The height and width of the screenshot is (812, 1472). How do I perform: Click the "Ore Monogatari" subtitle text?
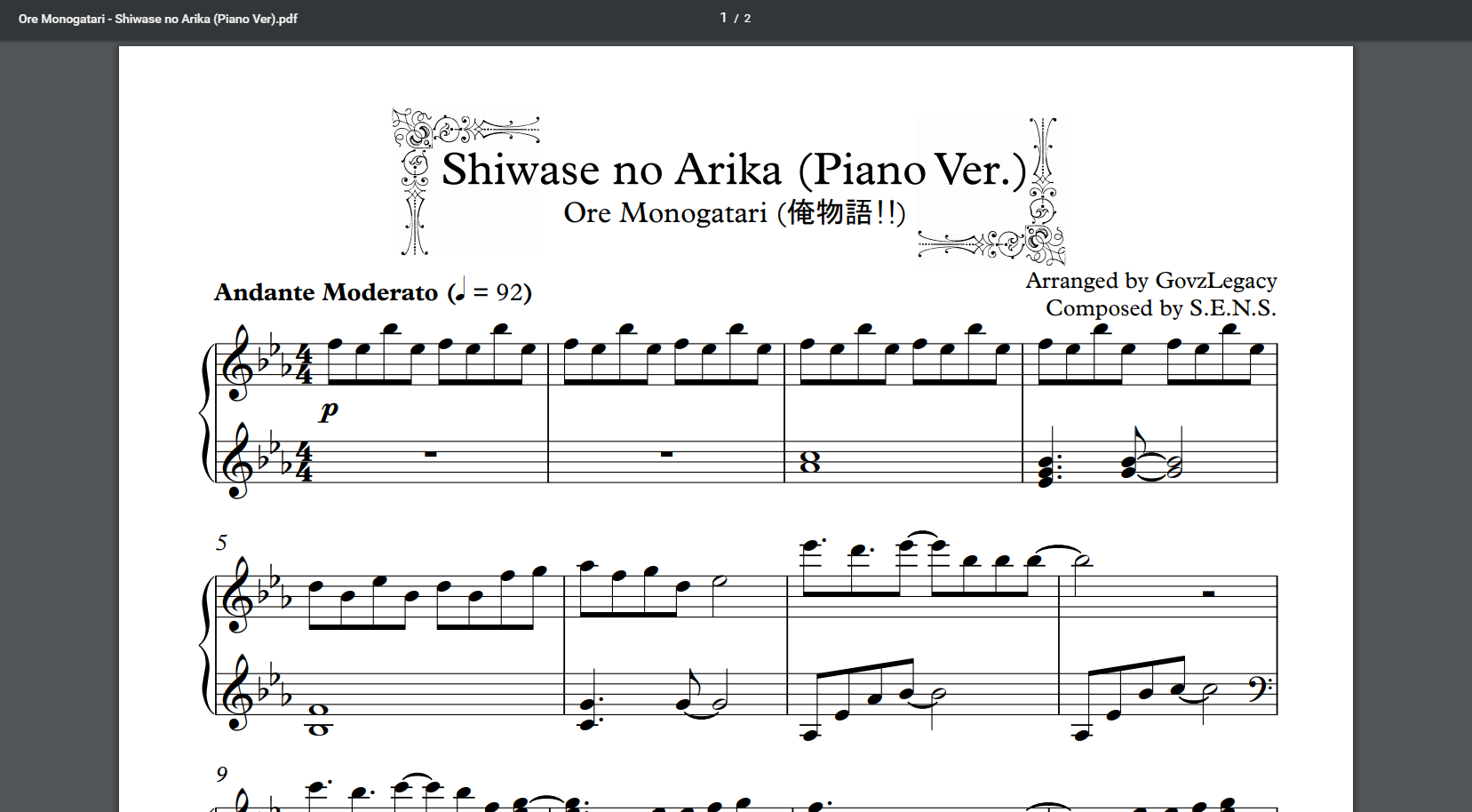664,213
